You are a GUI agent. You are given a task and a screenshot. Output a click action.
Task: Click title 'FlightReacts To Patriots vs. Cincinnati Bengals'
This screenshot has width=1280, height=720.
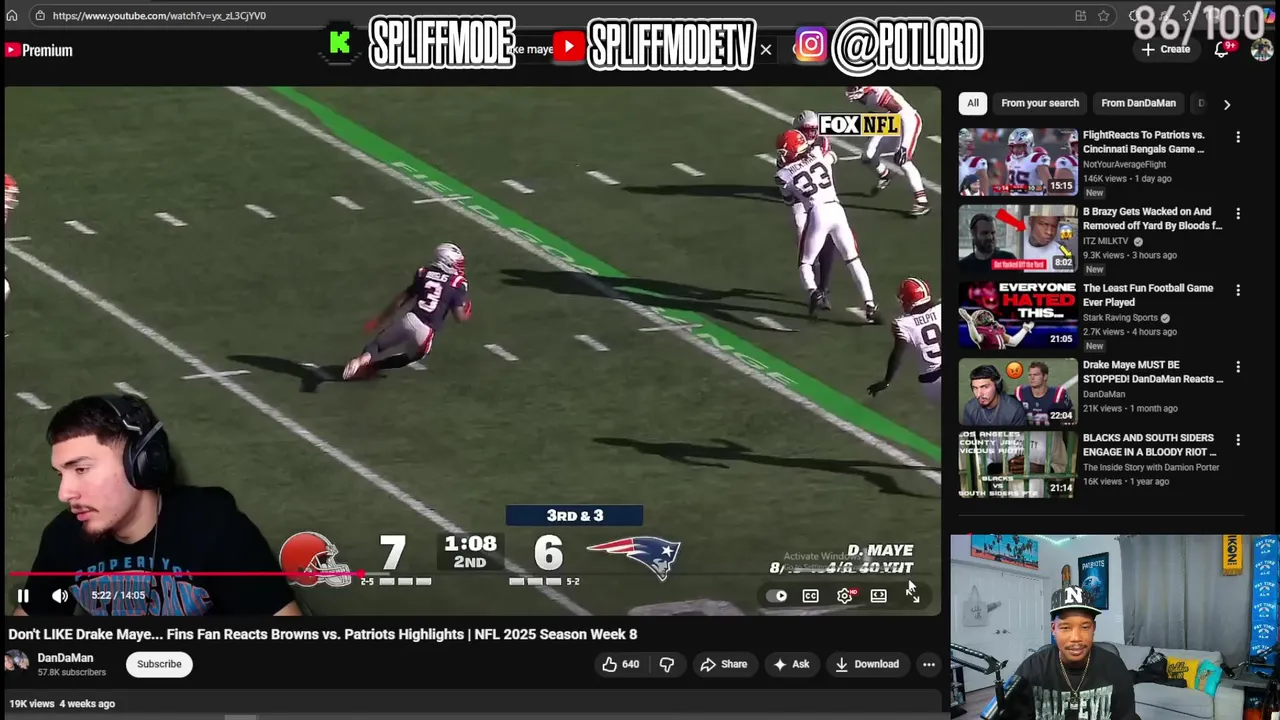tap(1144, 142)
